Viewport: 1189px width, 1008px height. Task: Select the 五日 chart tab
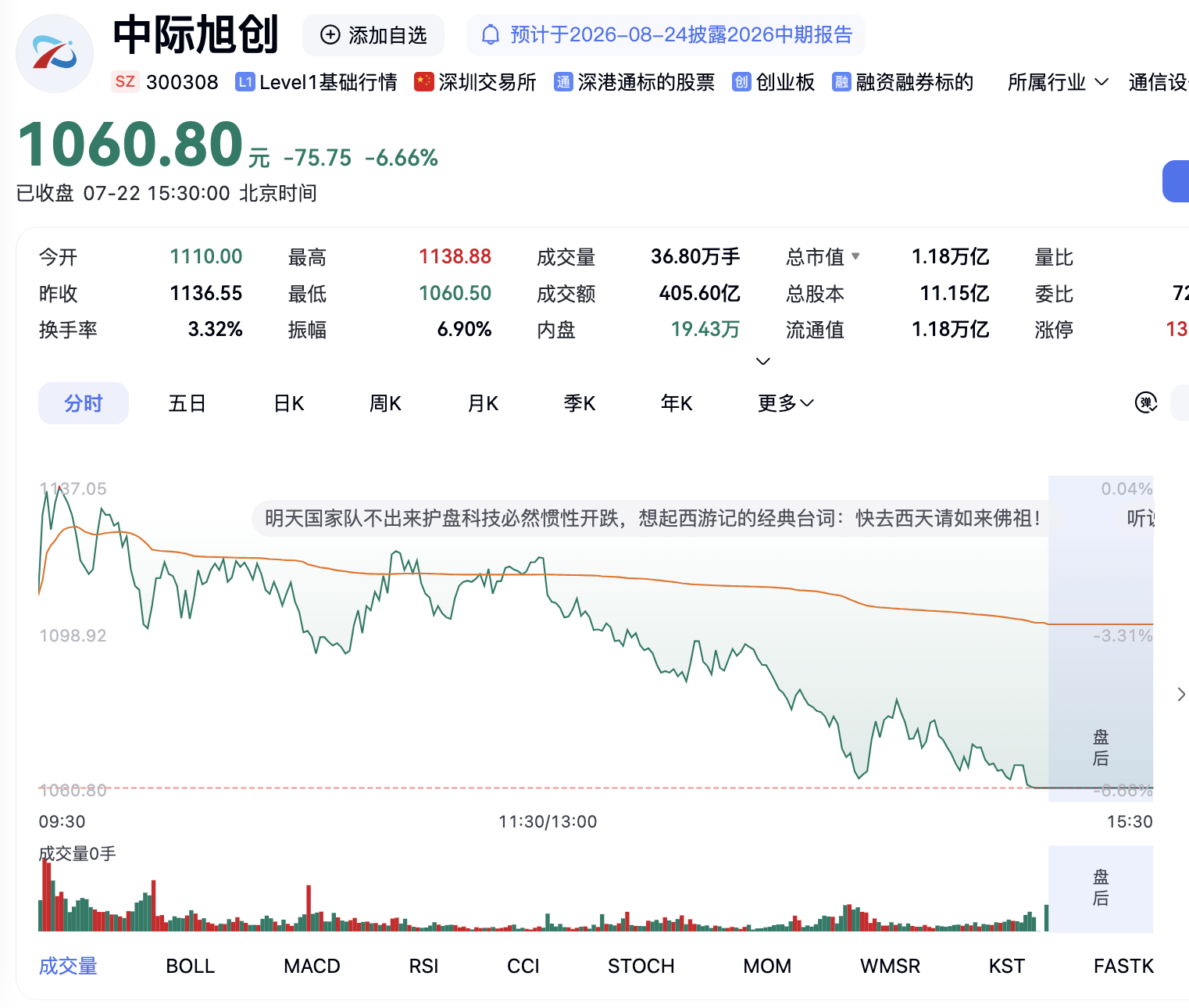point(187,403)
